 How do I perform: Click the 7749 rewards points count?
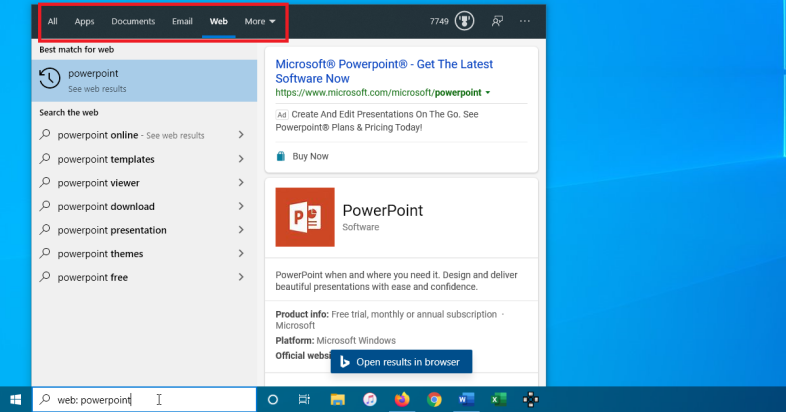click(439, 21)
